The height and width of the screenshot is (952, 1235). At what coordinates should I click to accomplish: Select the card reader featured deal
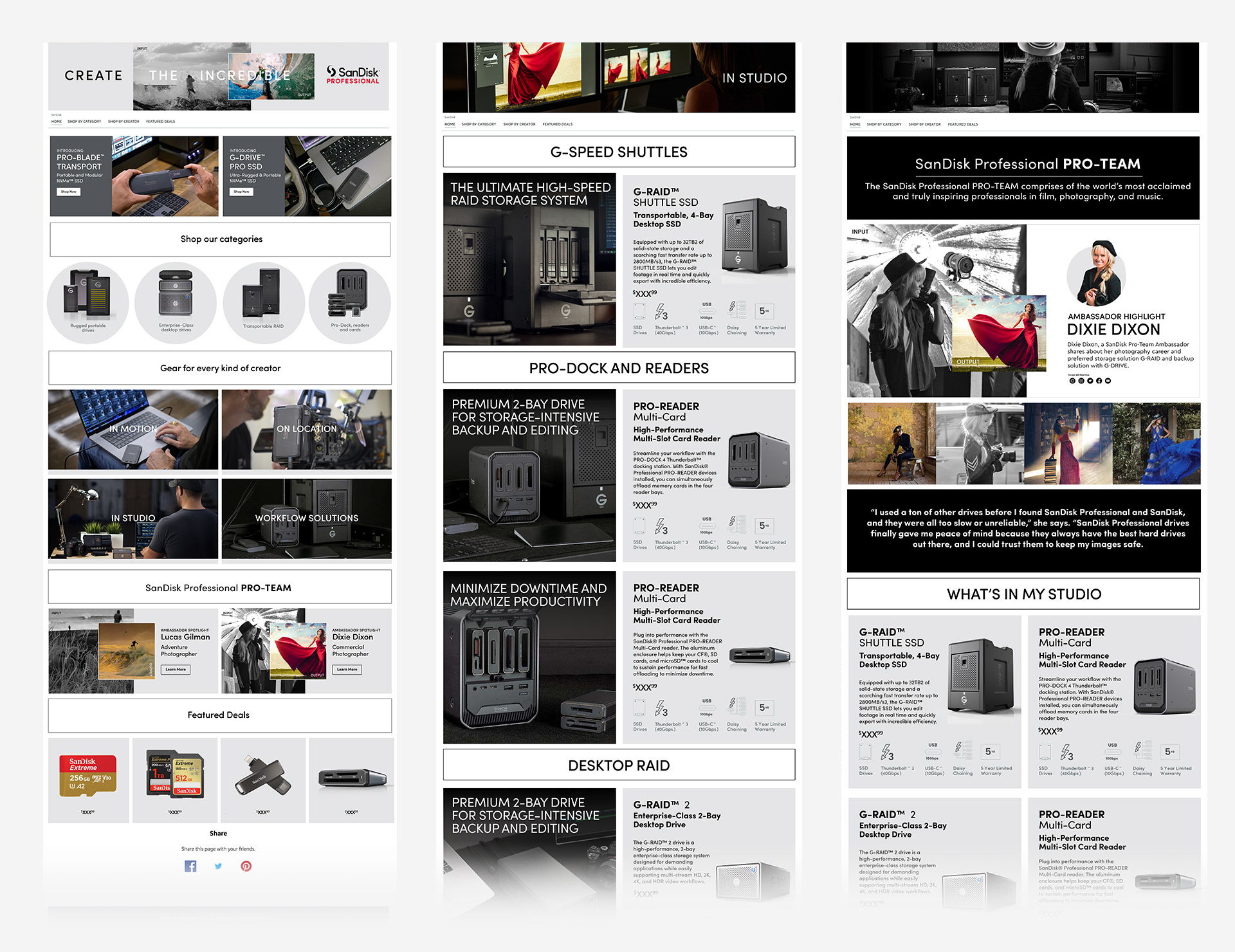coord(351,780)
